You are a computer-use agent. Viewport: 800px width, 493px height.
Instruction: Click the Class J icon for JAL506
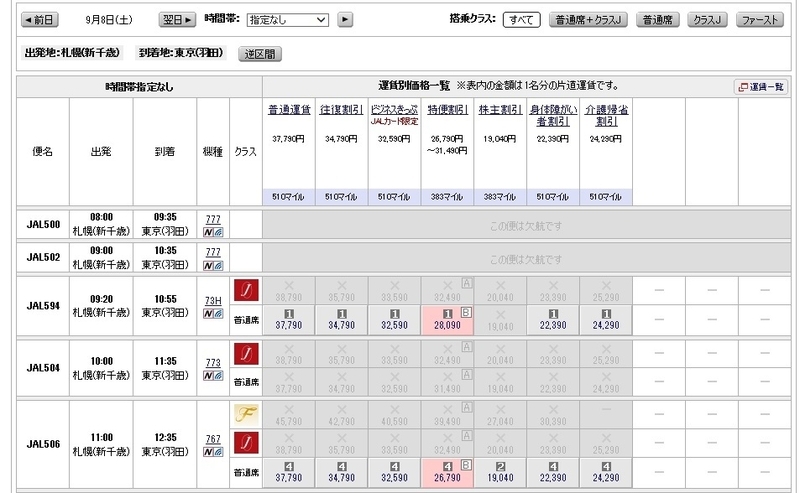click(246, 443)
